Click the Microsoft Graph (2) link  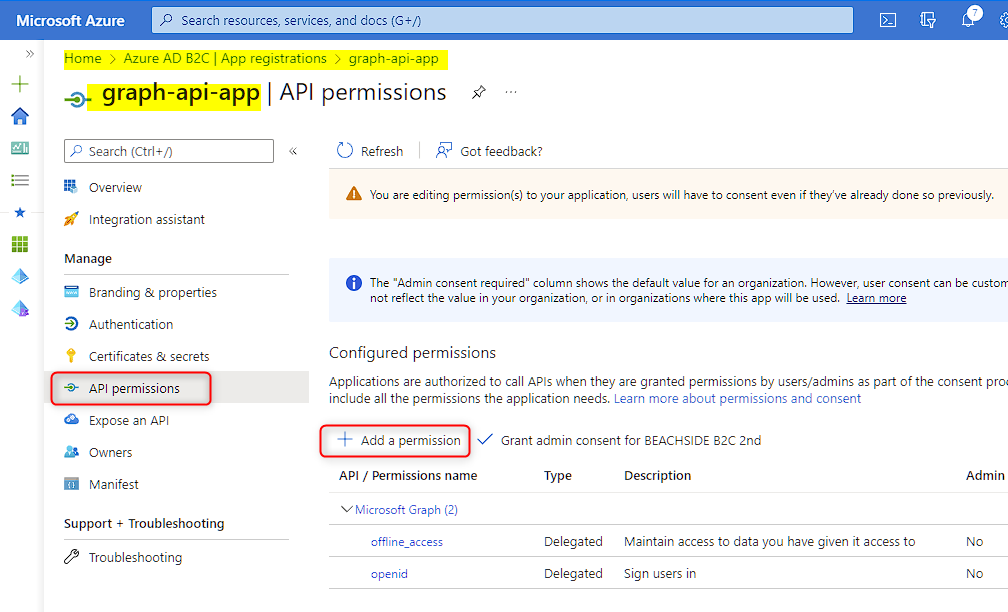click(406, 510)
